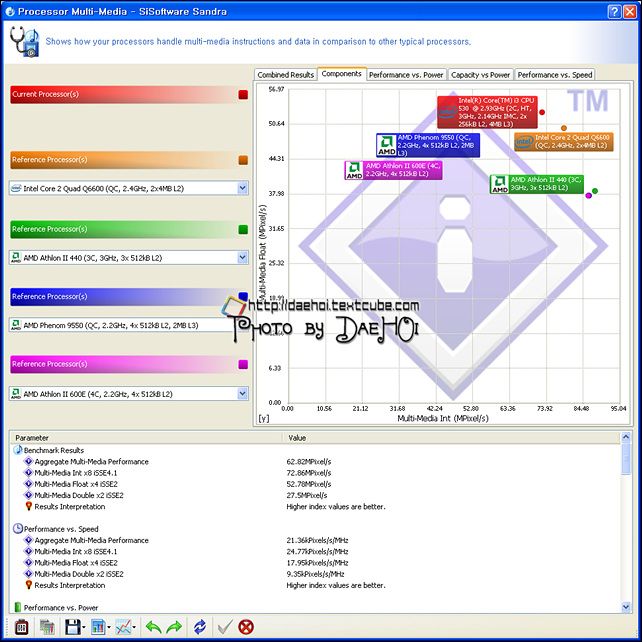Image resolution: width=642 pixels, height=642 pixels.
Task: Click the Performance vs. Speed clock icon
Action: [x=18, y=529]
